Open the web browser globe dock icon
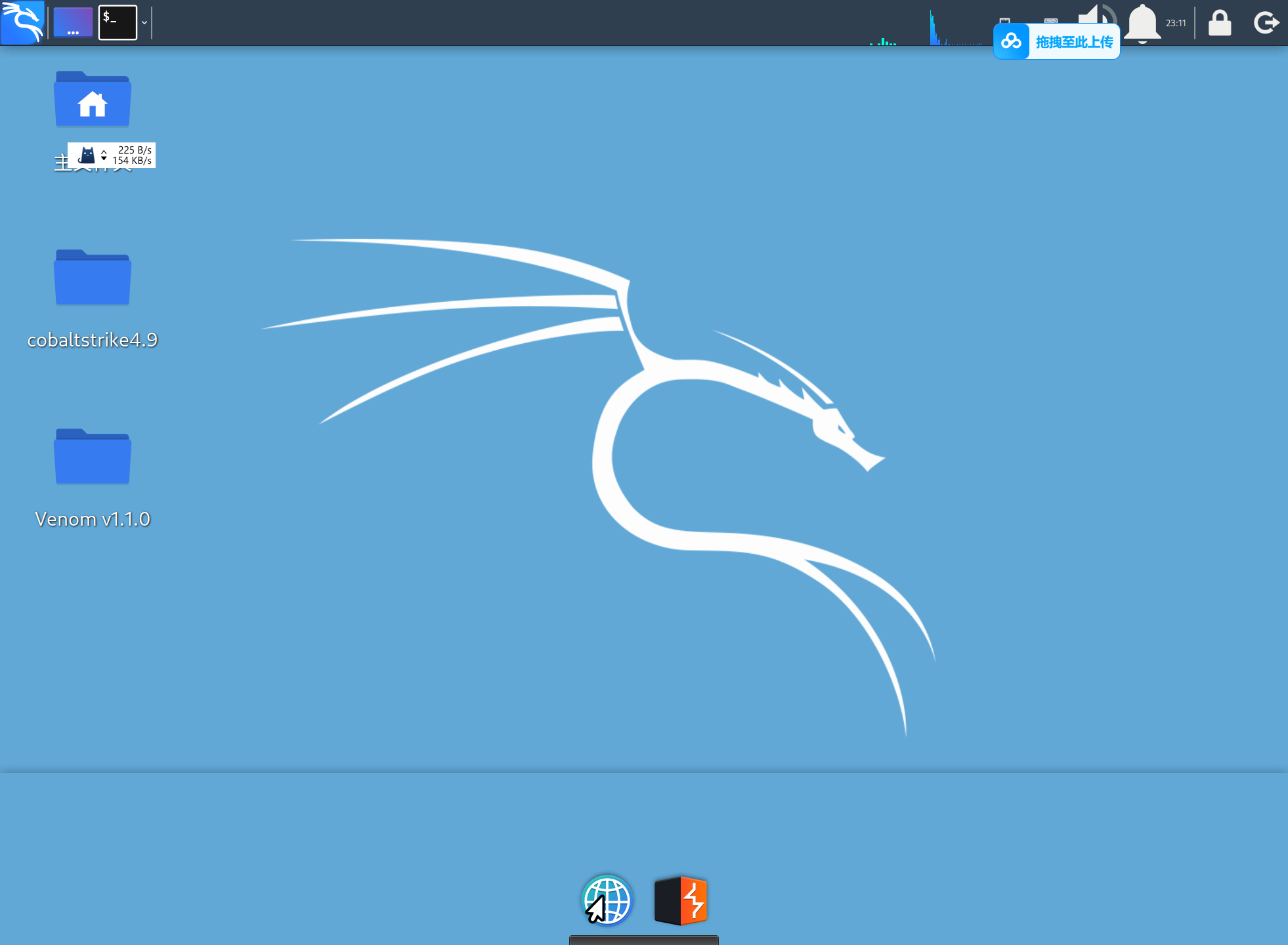 [x=607, y=900]
